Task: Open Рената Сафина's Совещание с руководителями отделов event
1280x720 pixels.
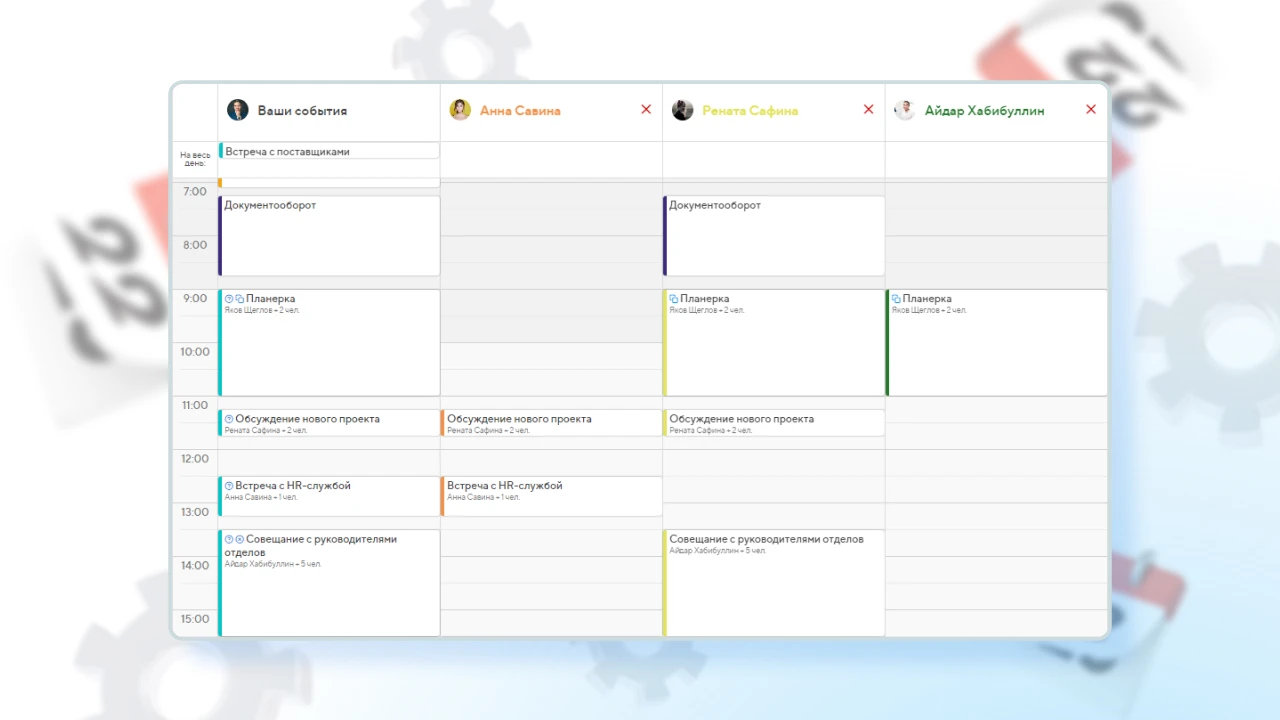Action: [774, 583]
